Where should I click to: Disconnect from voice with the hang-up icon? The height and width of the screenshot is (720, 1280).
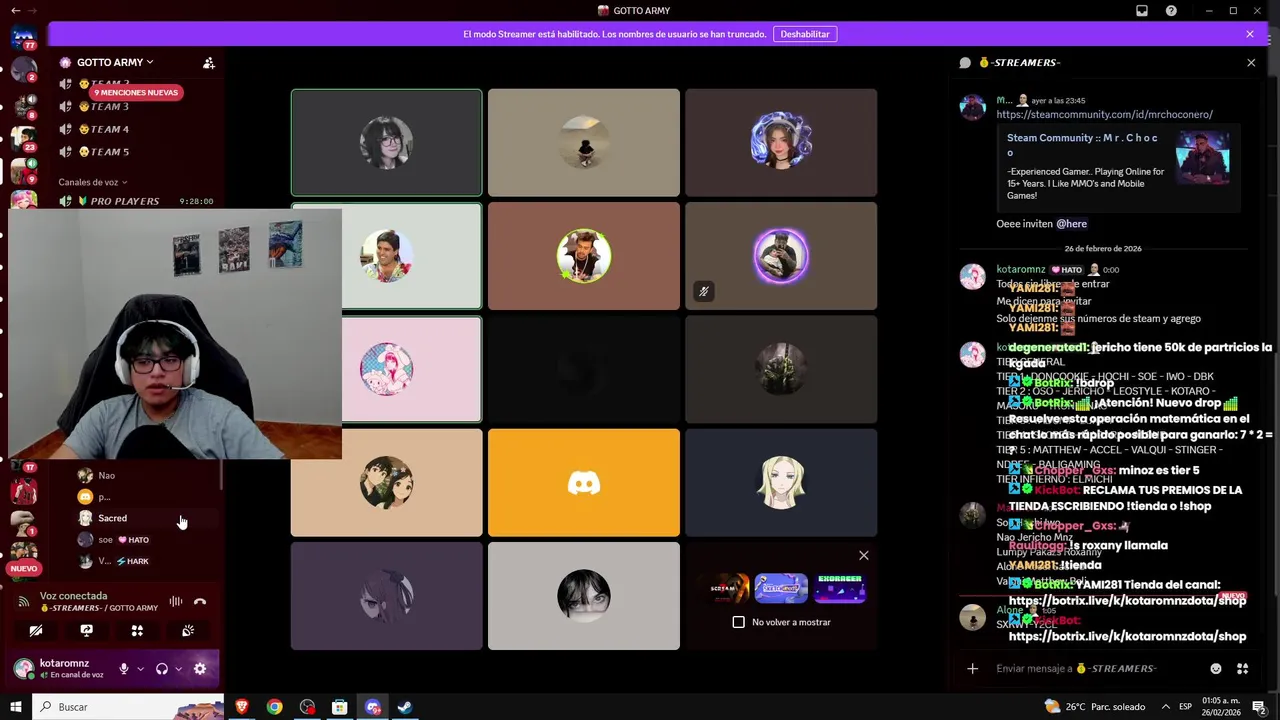[x=200, y=602]
